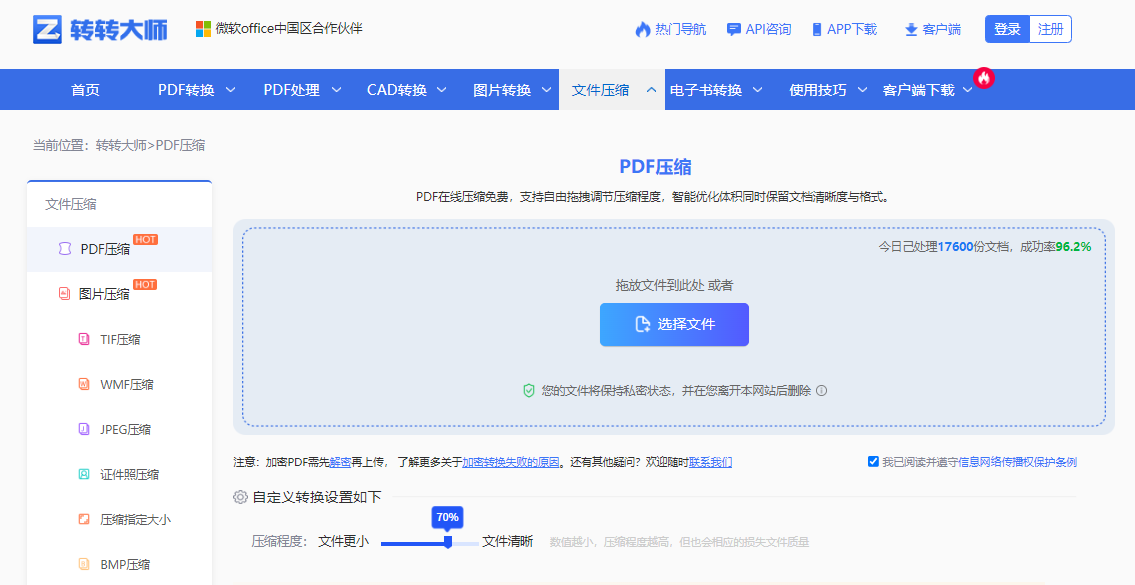Expand the 客户端下载 dropdown menu
Image resolution: width=1135 pixels, height=585 pixels.
pos(968,90)
